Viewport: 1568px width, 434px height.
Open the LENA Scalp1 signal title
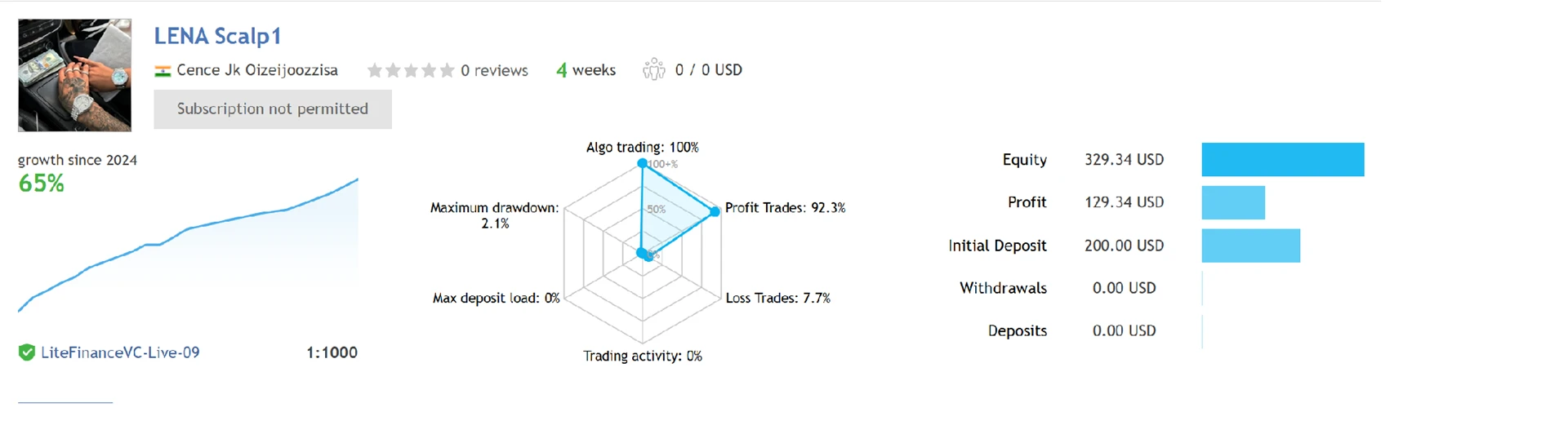[217, 36]
